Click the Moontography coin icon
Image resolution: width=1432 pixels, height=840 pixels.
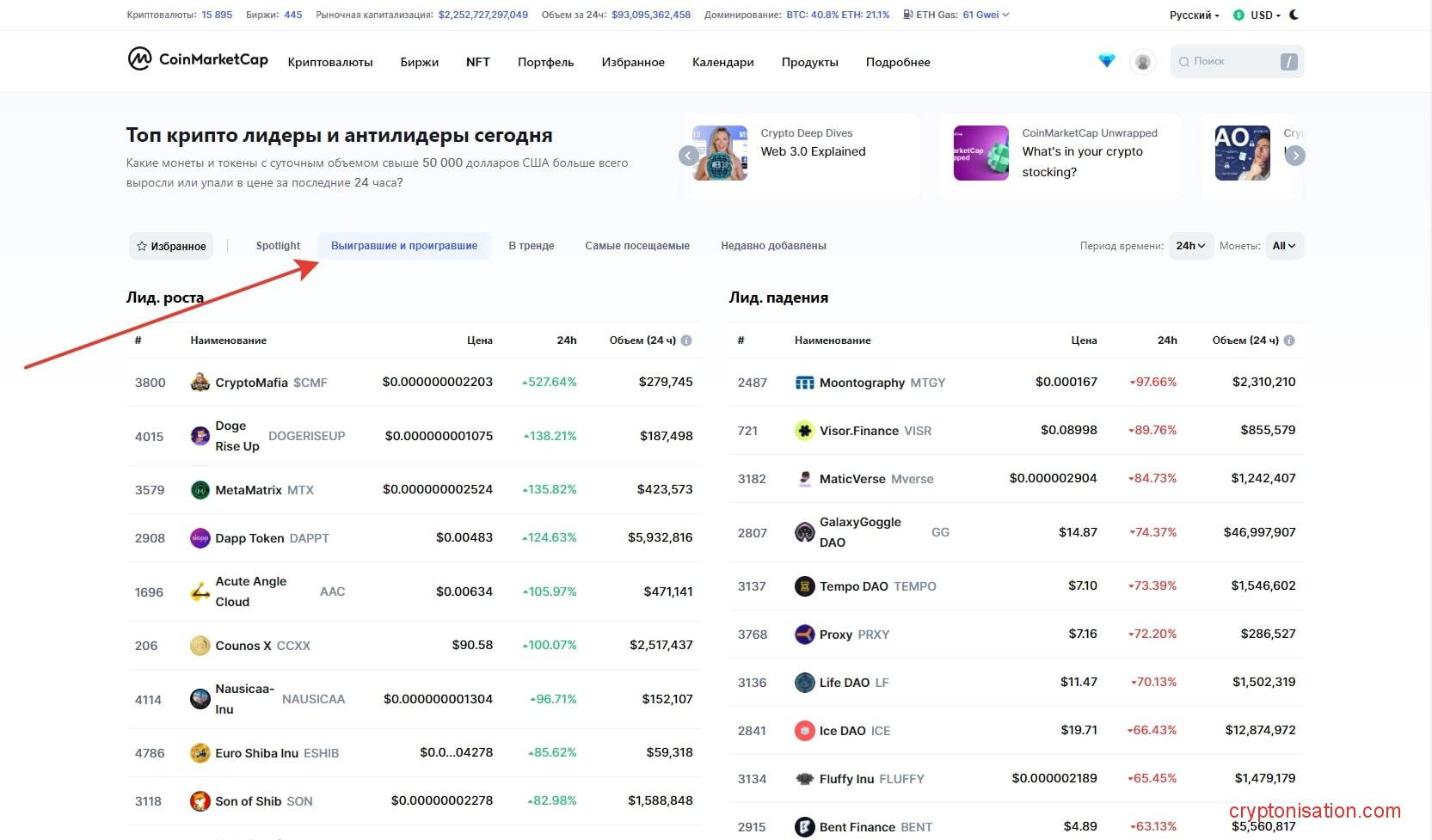pos(804,383)
